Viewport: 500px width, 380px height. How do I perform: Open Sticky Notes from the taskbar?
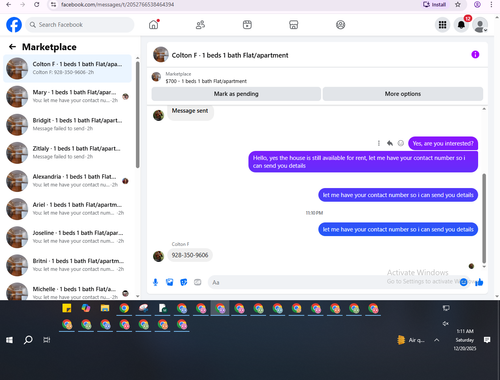pyautogui.click(x=67, y=308)
